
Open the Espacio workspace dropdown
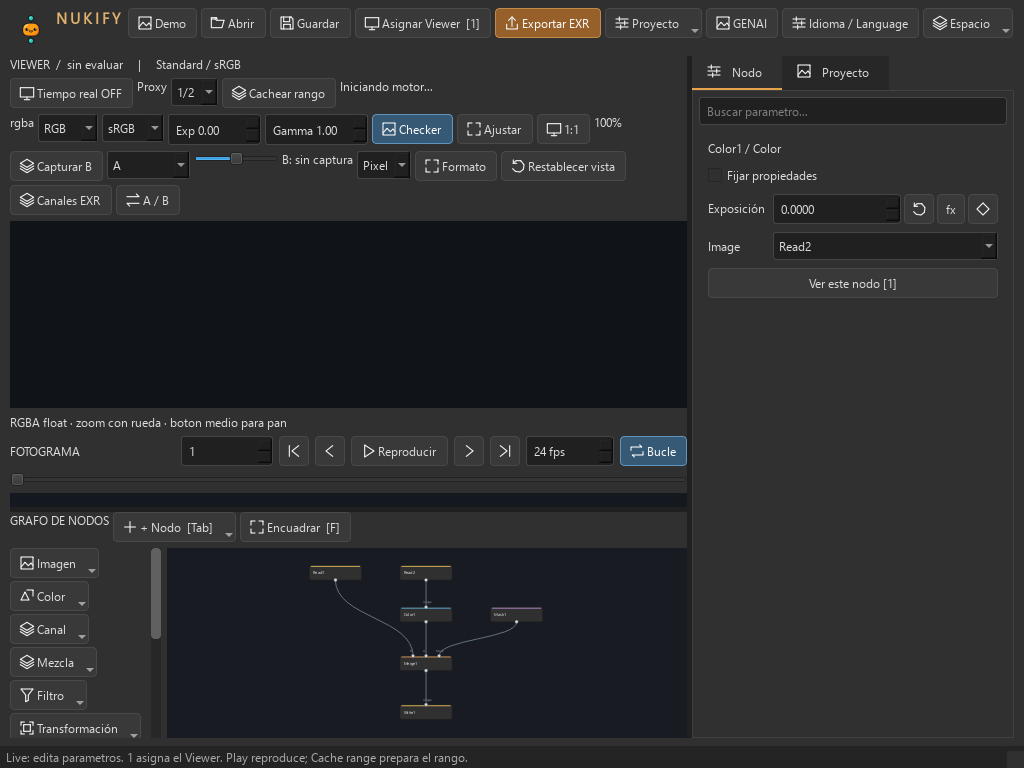tap(968, 24)
